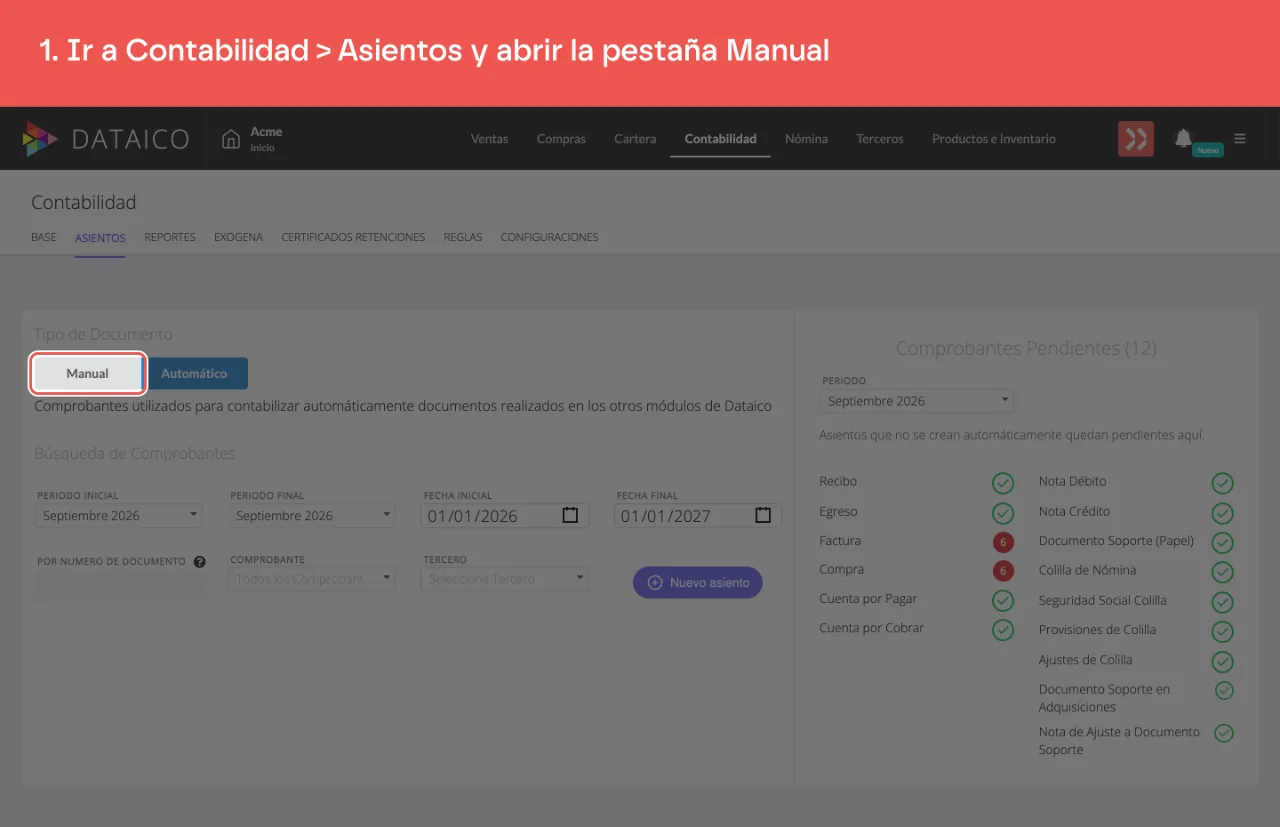Open the red double-arrow icon in header
The width and height of the screenshot is (1280, 827).
(1136, 139)
